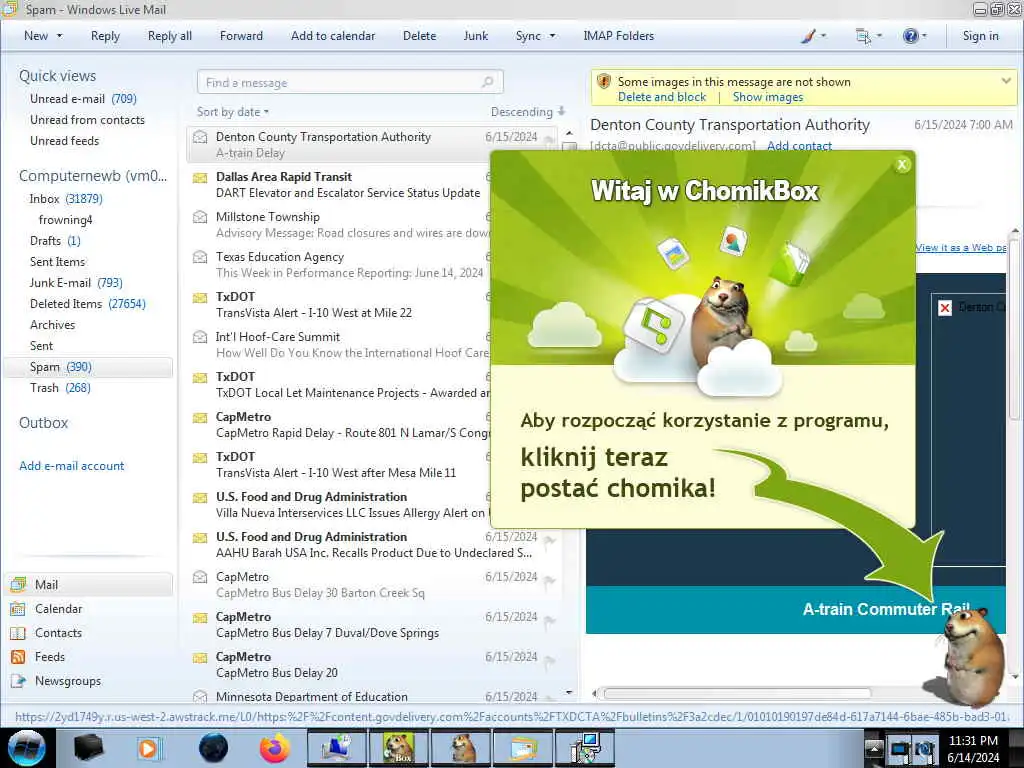Viewport: 1024px width, 768px height.
Task: Click the Sign in button
Action: pyautogui.click(x=980, y=36)
